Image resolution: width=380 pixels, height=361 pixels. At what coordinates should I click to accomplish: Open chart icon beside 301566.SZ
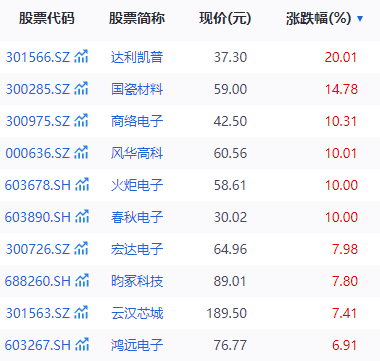coord(81,56)
